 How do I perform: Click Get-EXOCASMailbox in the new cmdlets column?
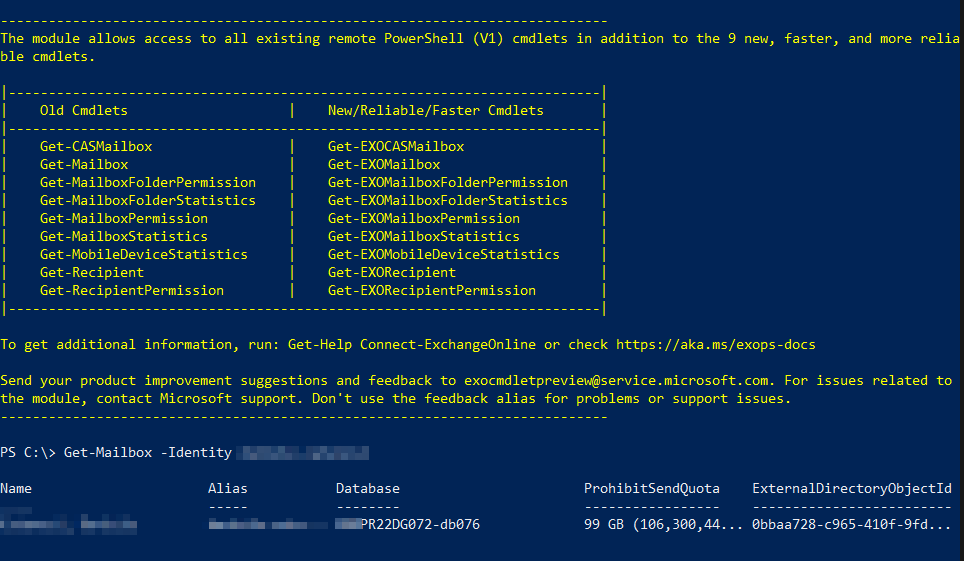tap(396, 147)
